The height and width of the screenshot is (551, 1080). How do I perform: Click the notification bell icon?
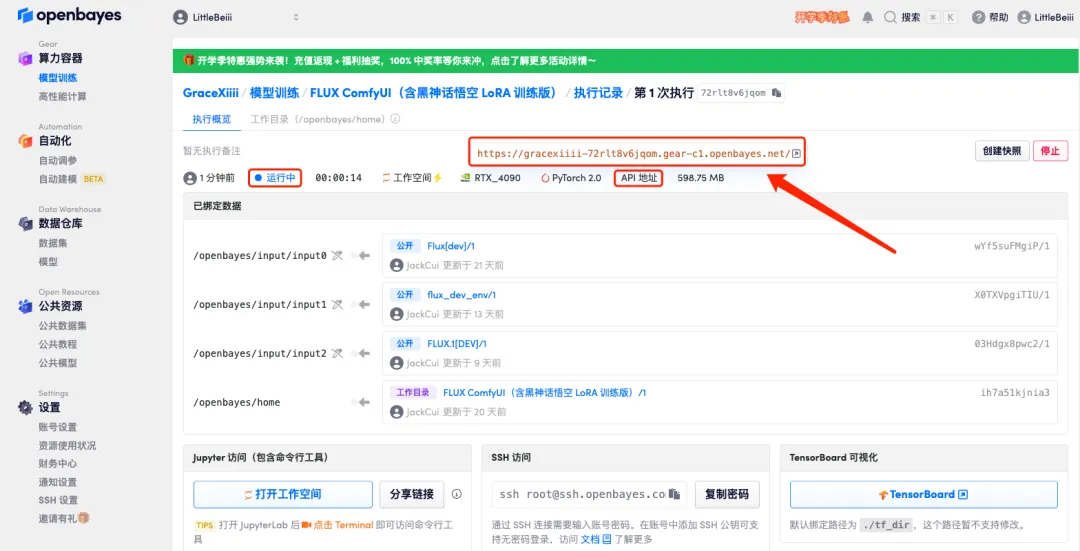point(867,17)
